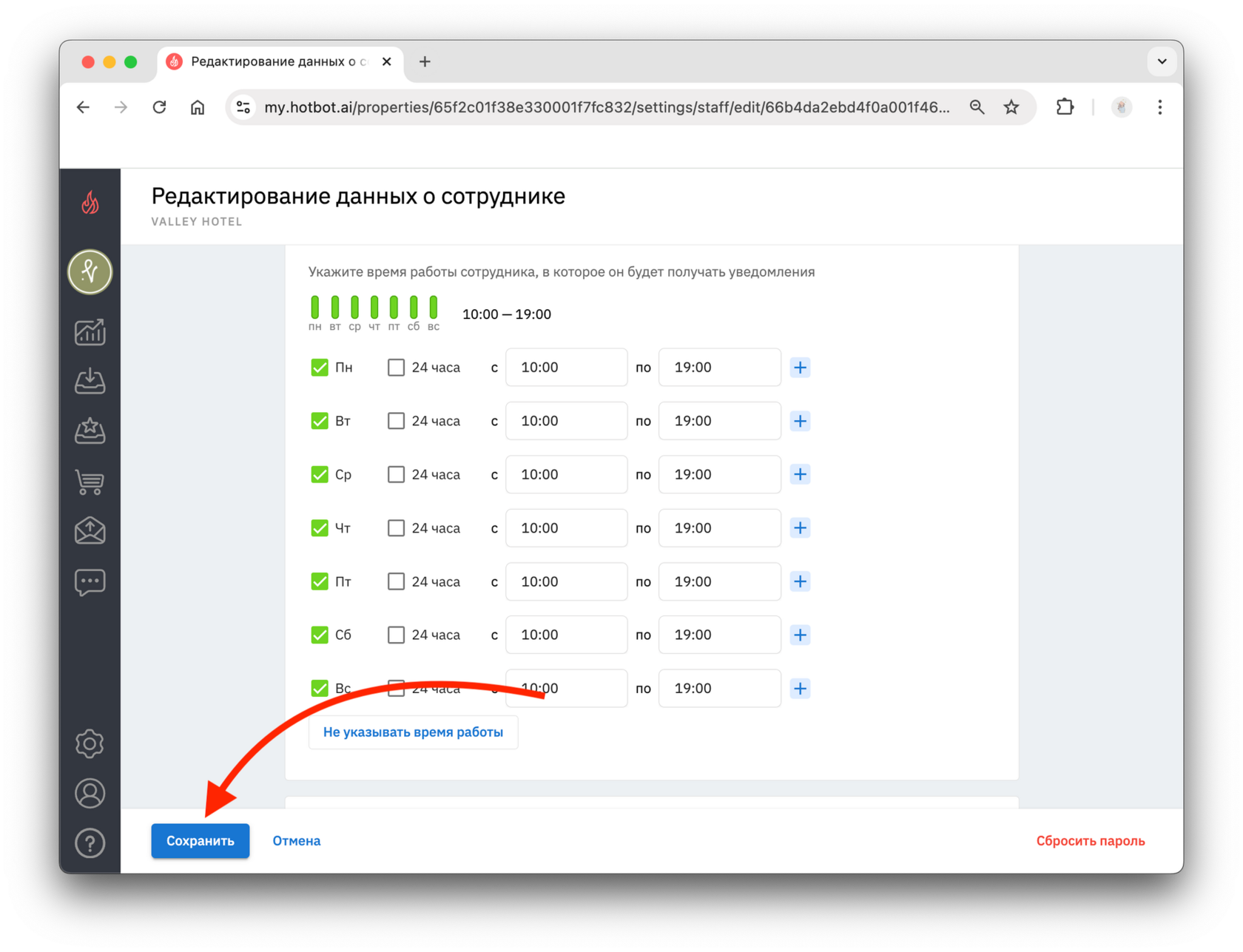Click the Сохранить button

(201, 841)
